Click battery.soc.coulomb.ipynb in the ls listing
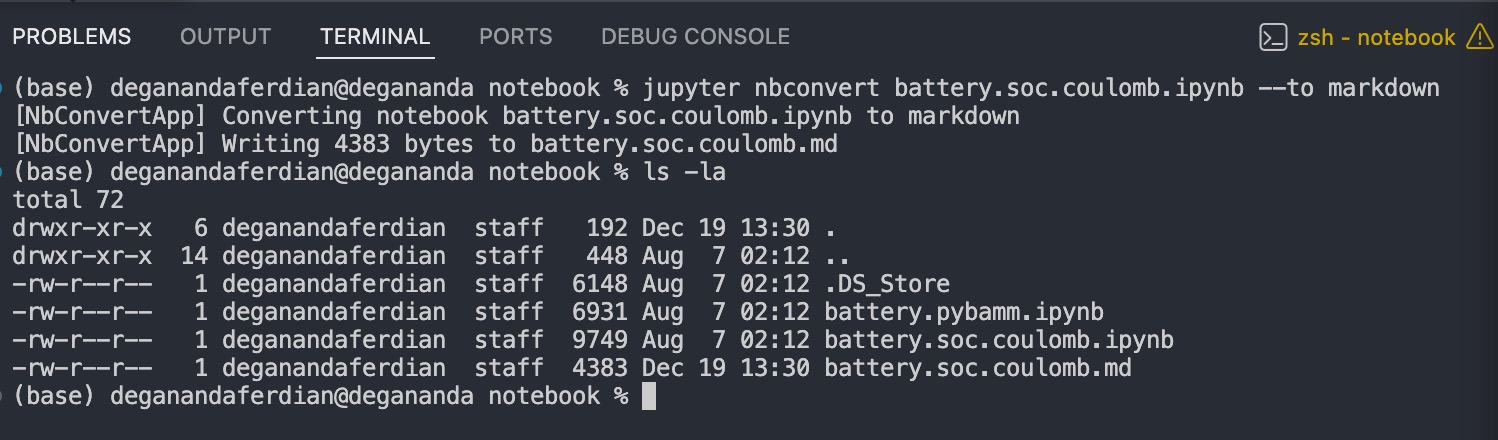Image resolution: width=1498 pixels, height=440 pixels. (999, 340)
